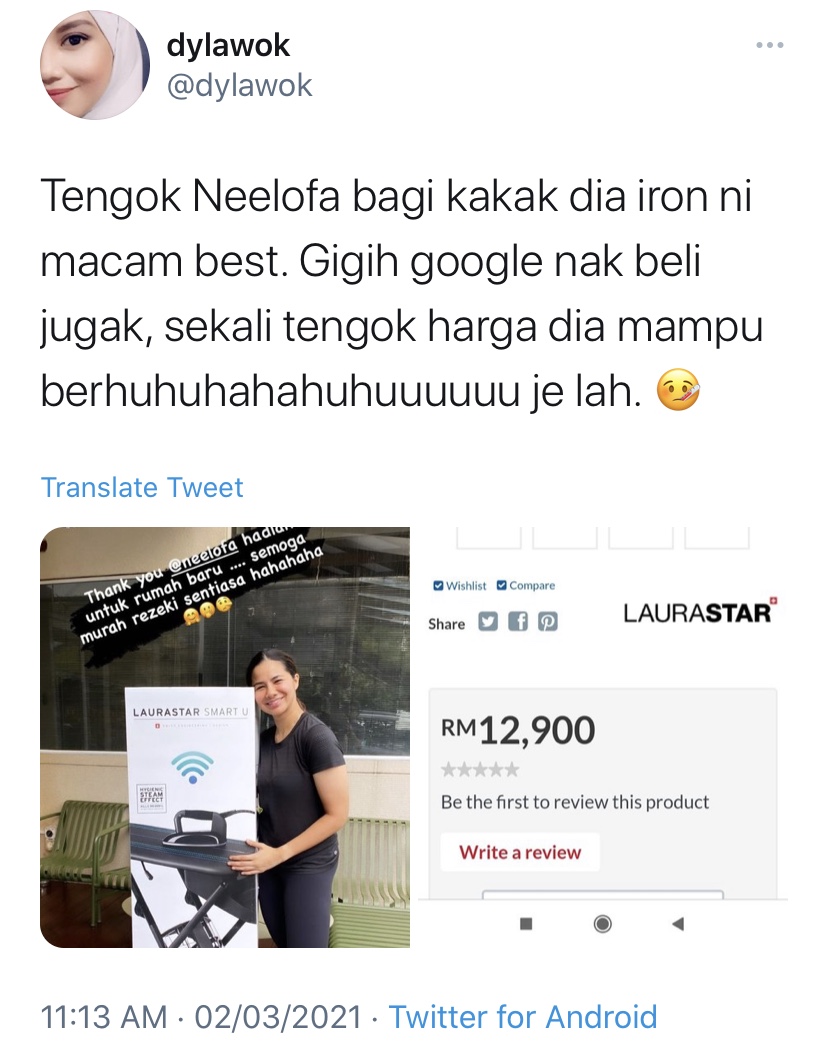Click 'Be the first to review this product'

coord(575,802)
